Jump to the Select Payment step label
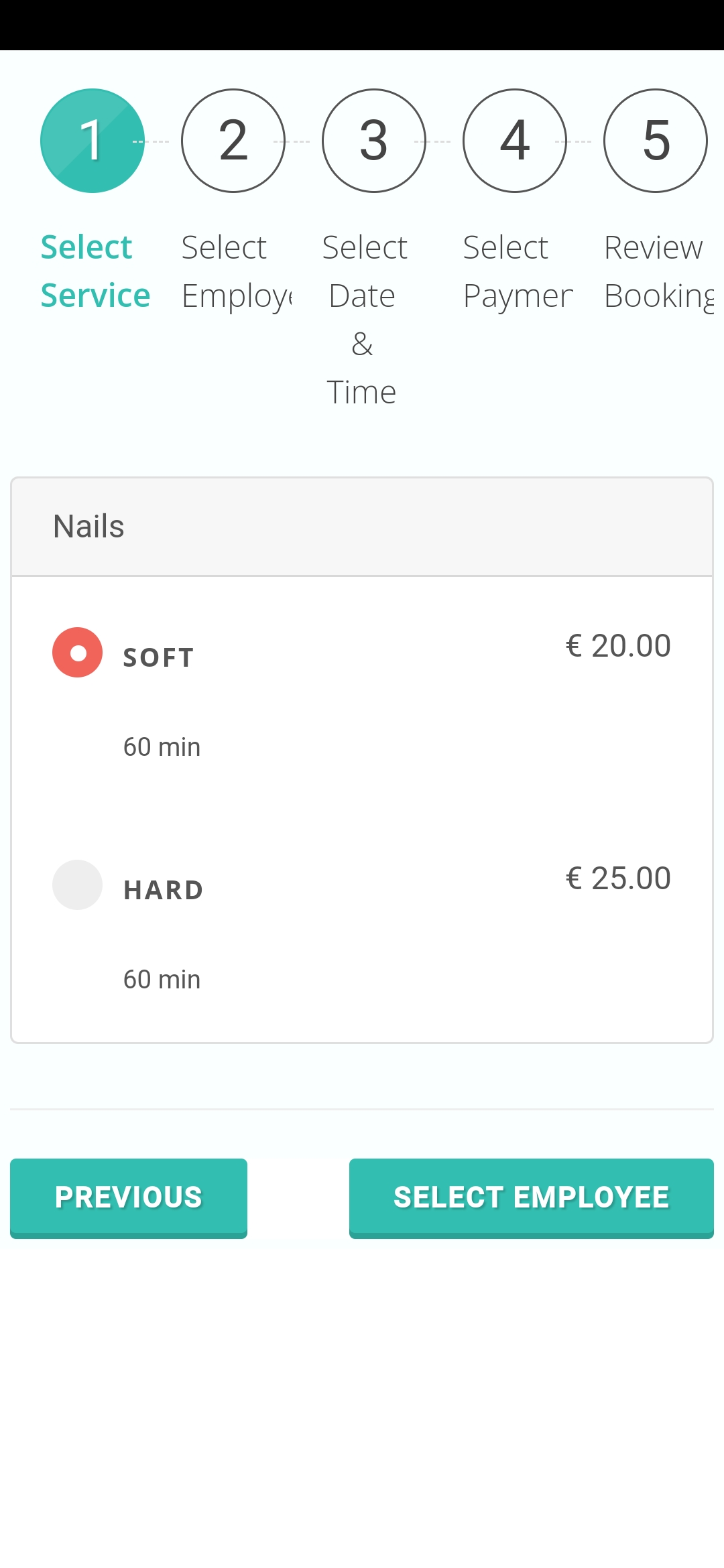 (518, 271)
